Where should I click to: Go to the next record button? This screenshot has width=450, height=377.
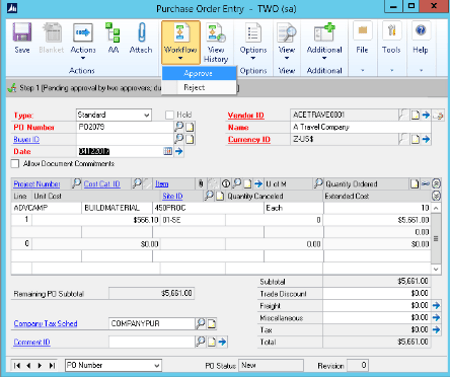click(x=40, y=365)
